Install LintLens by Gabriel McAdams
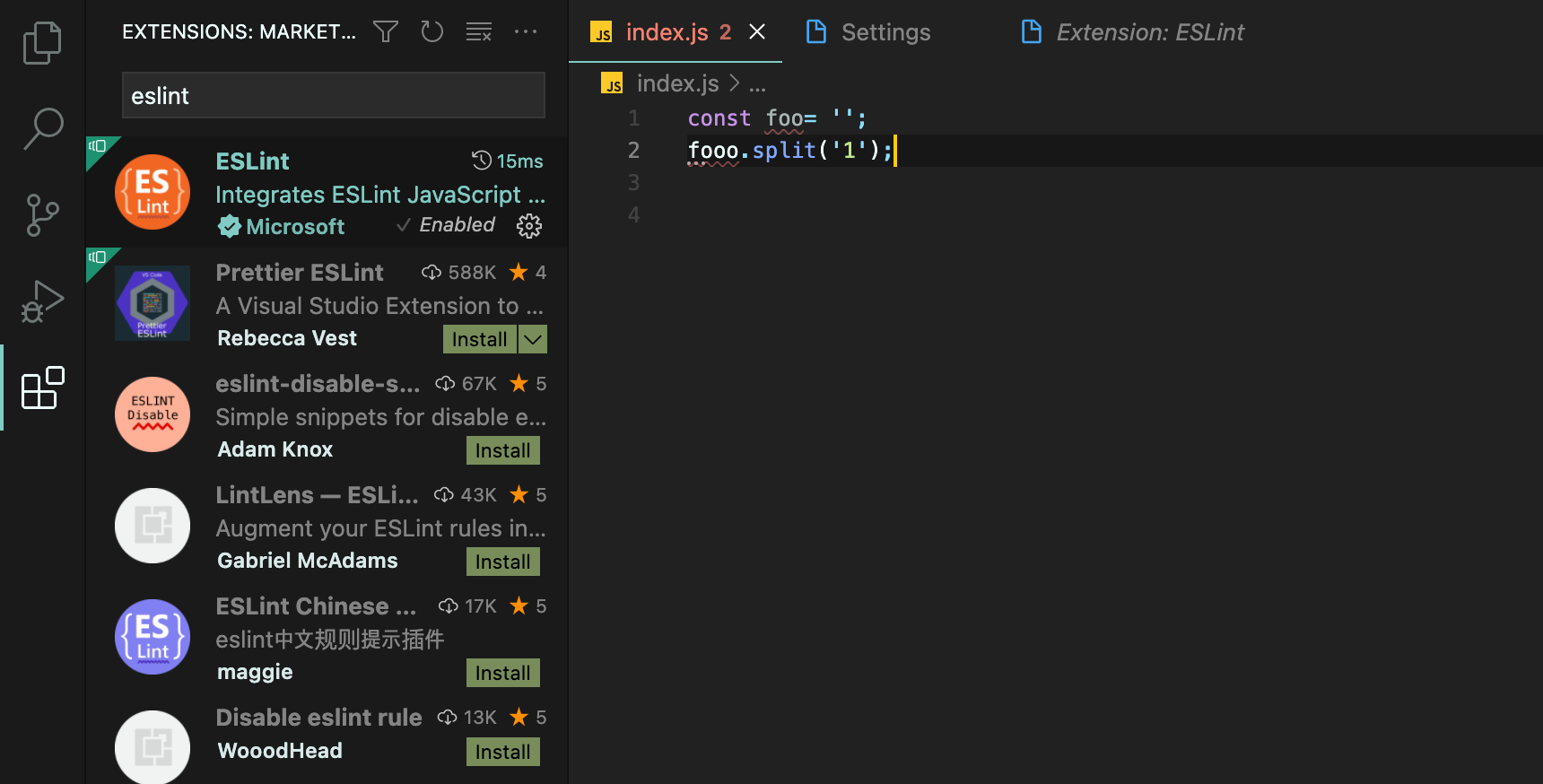The width and height of the screenshot is (1543, 784). 503,562
